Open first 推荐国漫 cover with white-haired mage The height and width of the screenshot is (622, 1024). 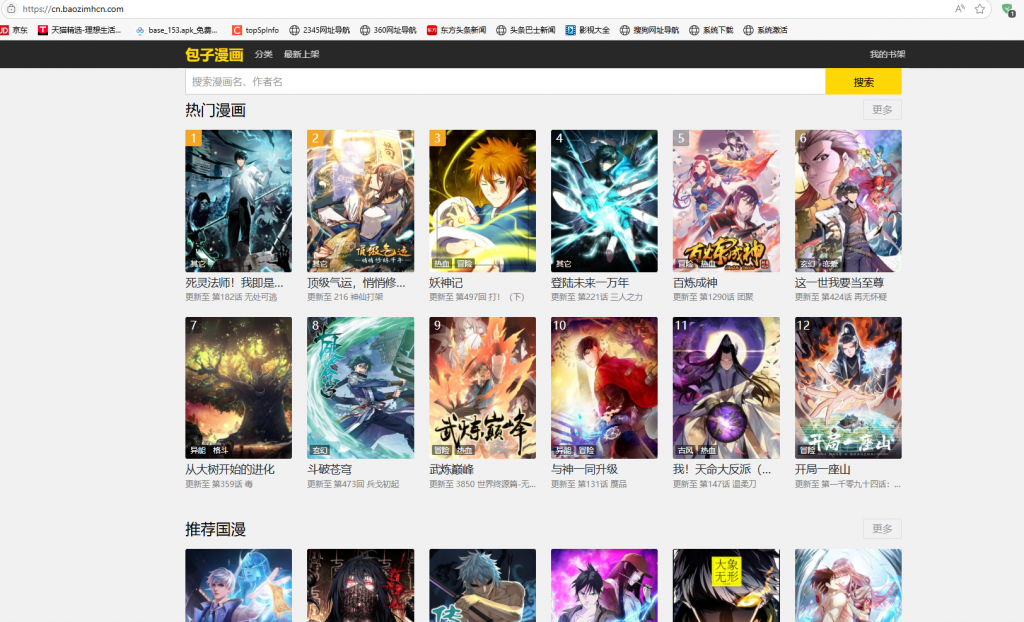(x=238, y=585)
